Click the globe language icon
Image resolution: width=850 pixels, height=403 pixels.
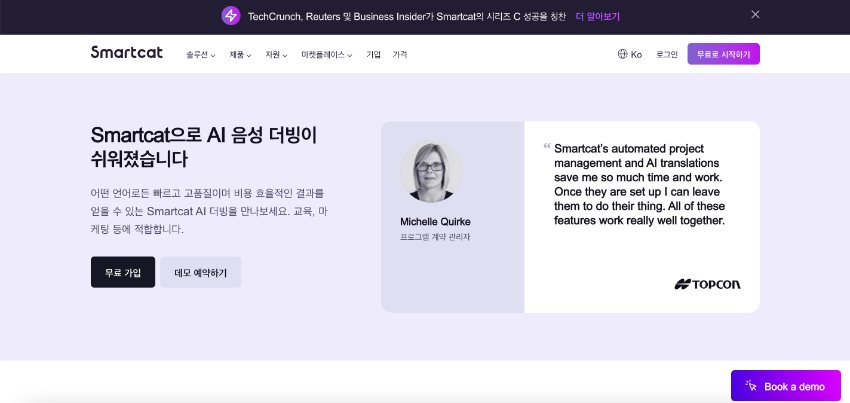coord(622,54)
